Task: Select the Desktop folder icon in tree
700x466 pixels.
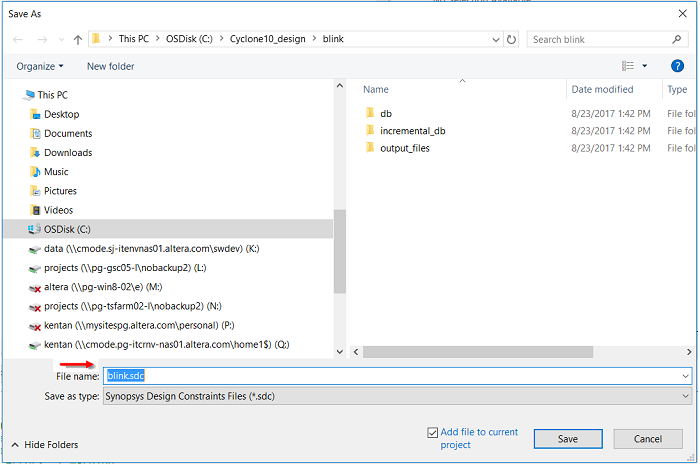Action: (37, 114)
